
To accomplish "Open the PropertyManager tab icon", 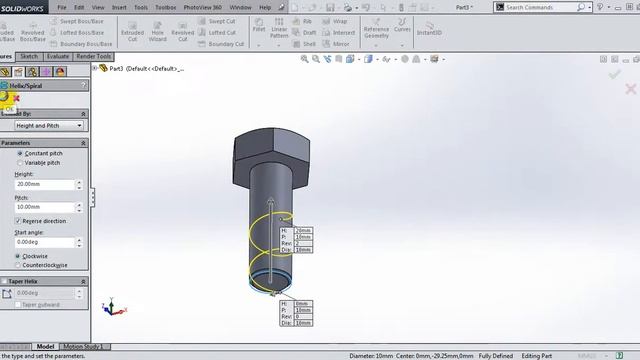I will [x=18, y=72].
